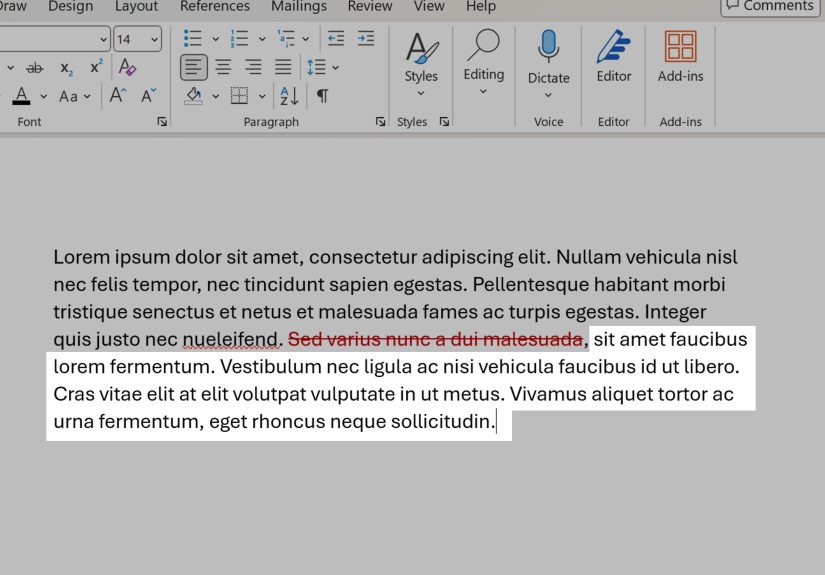Click the Bullets list icon

[x=193, y=38]
